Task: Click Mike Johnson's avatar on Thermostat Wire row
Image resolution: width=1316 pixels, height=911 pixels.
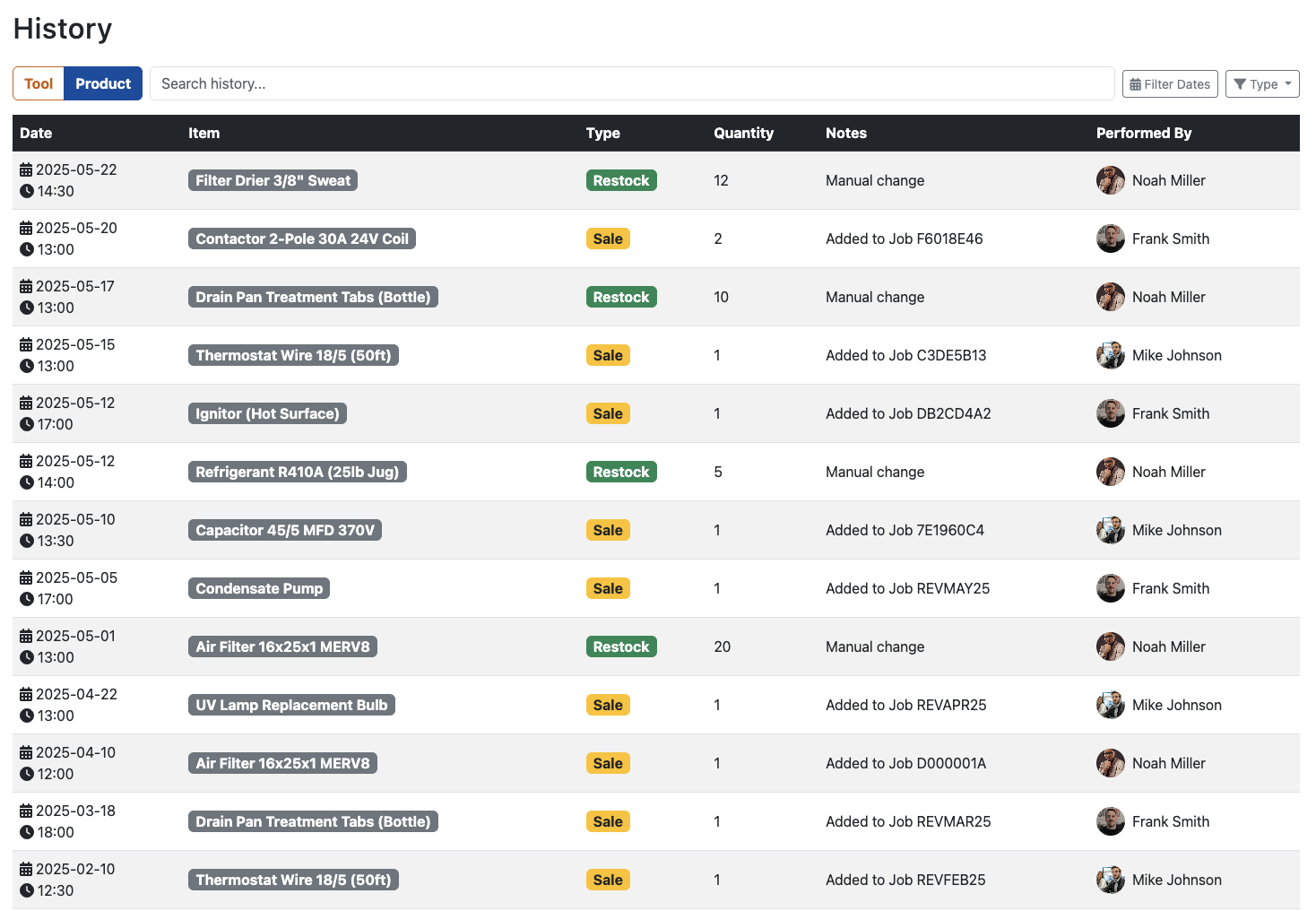Action: coord(1110,355)
